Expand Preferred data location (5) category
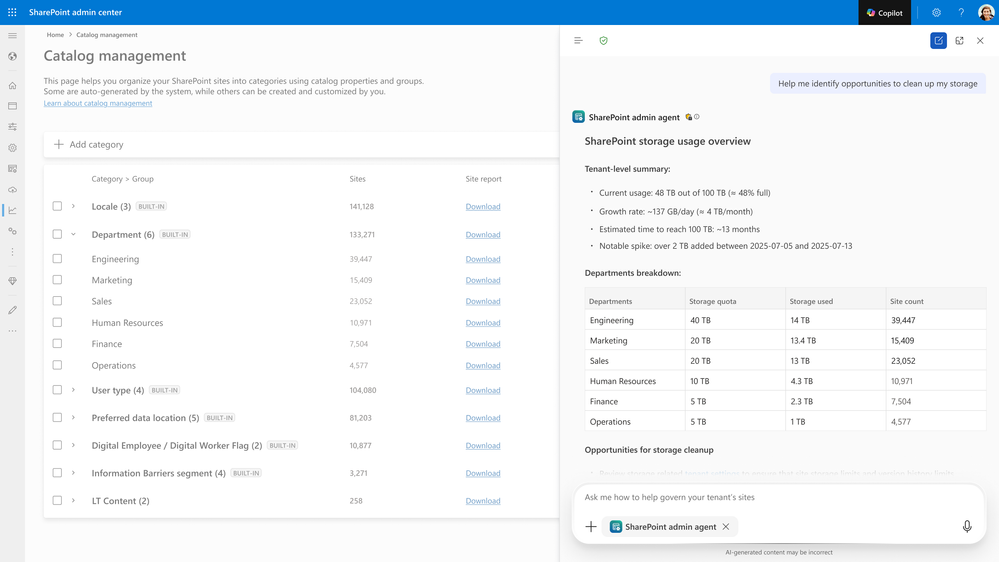This screenshot has width=999, height=562. [x=73, y=417]
